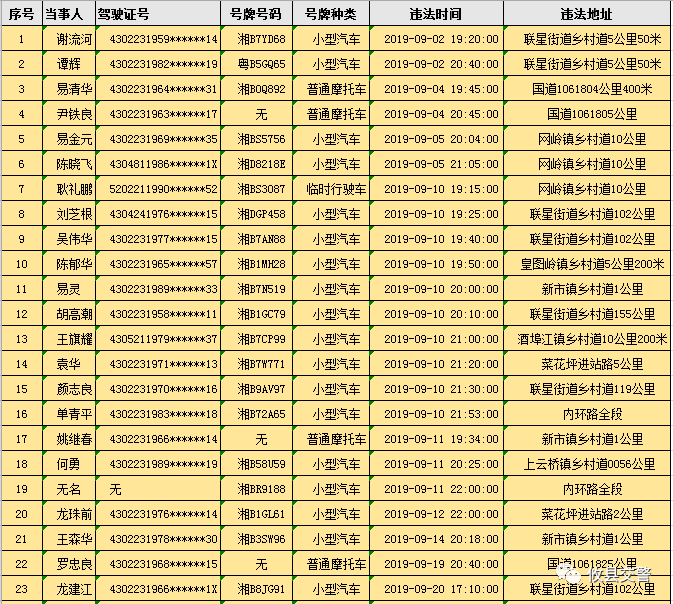Click the address 上云桥镇乡村道0056公里

click(x=589, y=464)
